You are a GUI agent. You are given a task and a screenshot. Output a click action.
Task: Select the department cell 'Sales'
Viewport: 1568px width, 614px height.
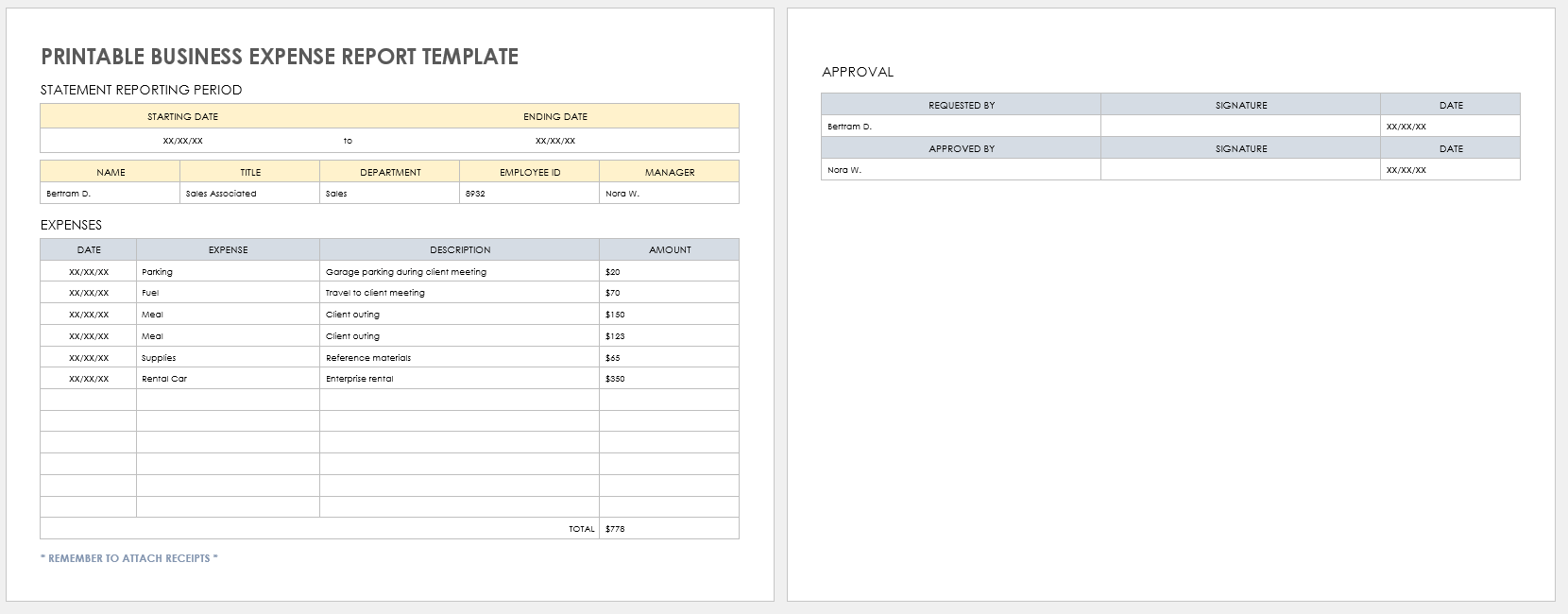coord(390,193)
